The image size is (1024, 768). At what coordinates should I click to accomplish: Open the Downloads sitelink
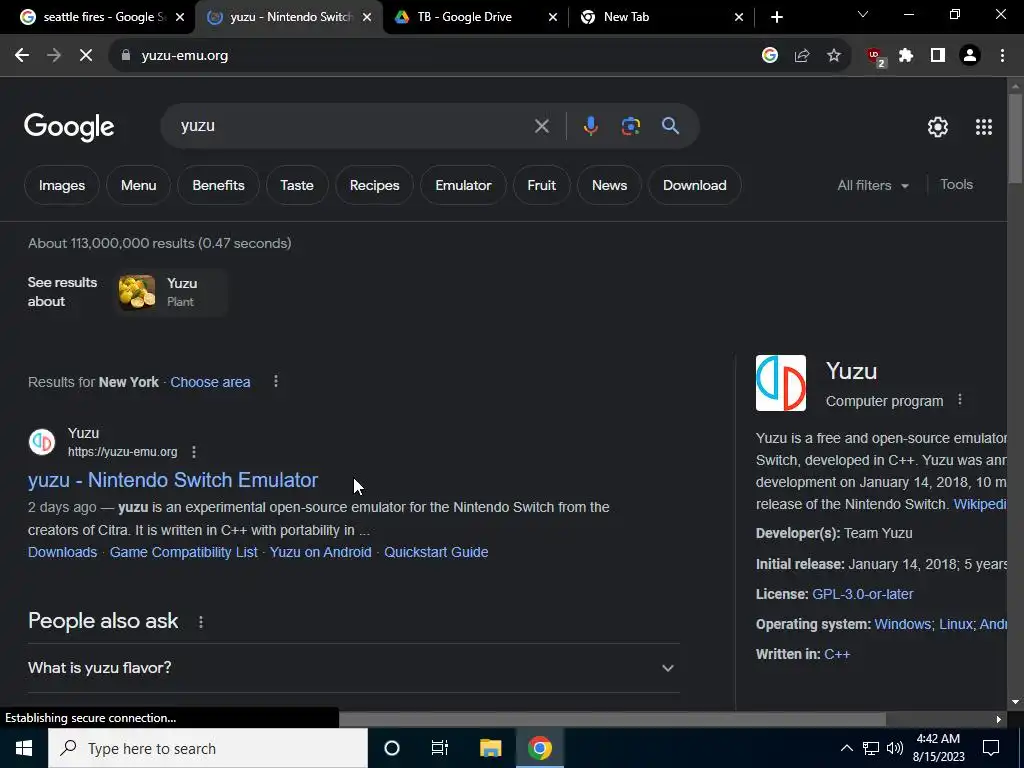click(63, 552)
